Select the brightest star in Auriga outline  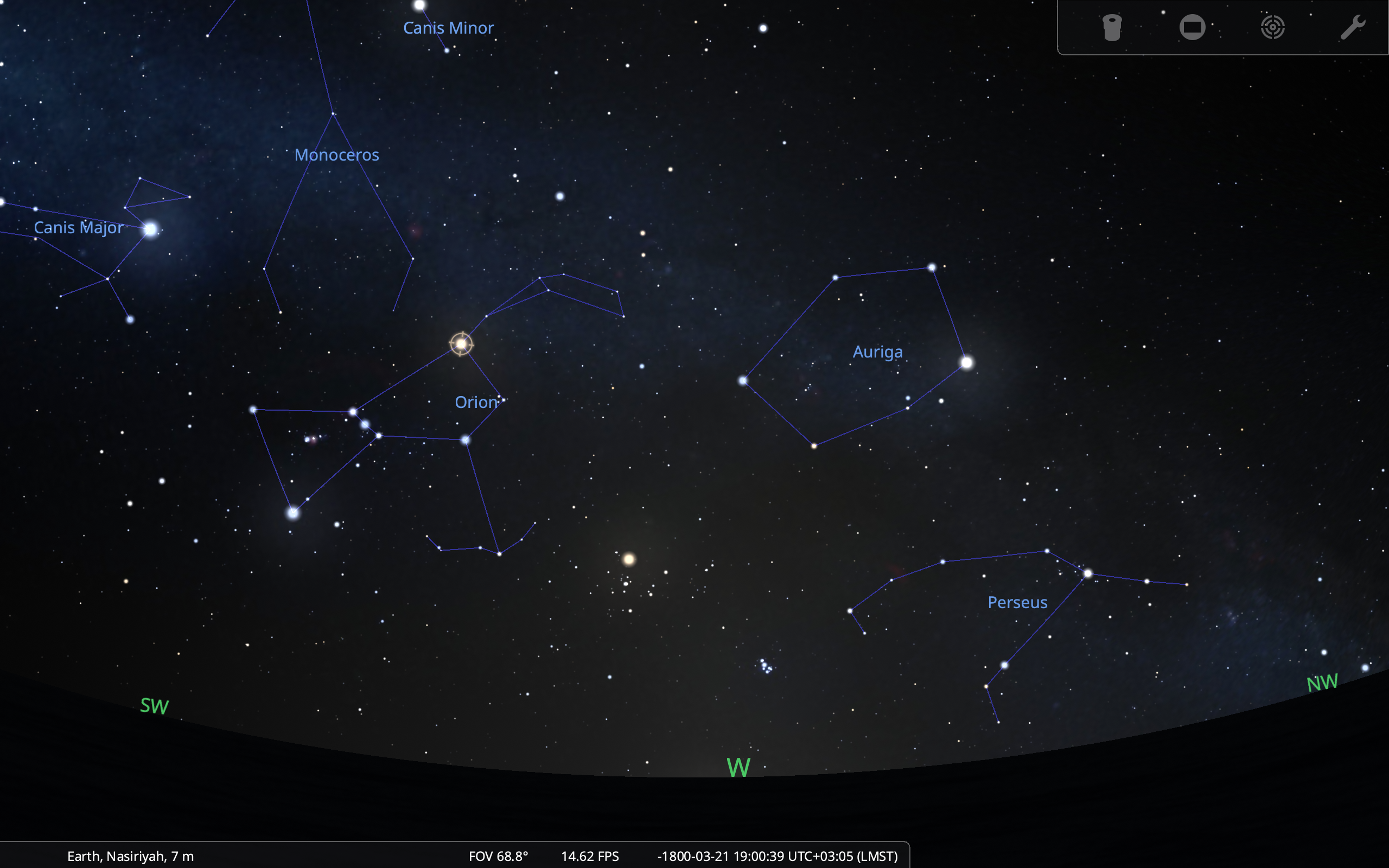966,363
